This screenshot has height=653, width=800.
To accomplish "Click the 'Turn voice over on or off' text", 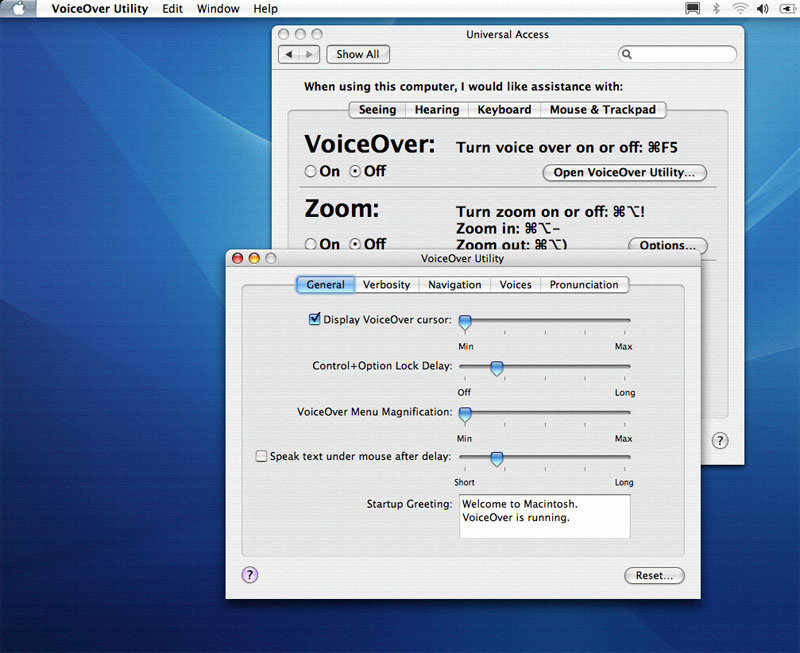I will 567,147.
